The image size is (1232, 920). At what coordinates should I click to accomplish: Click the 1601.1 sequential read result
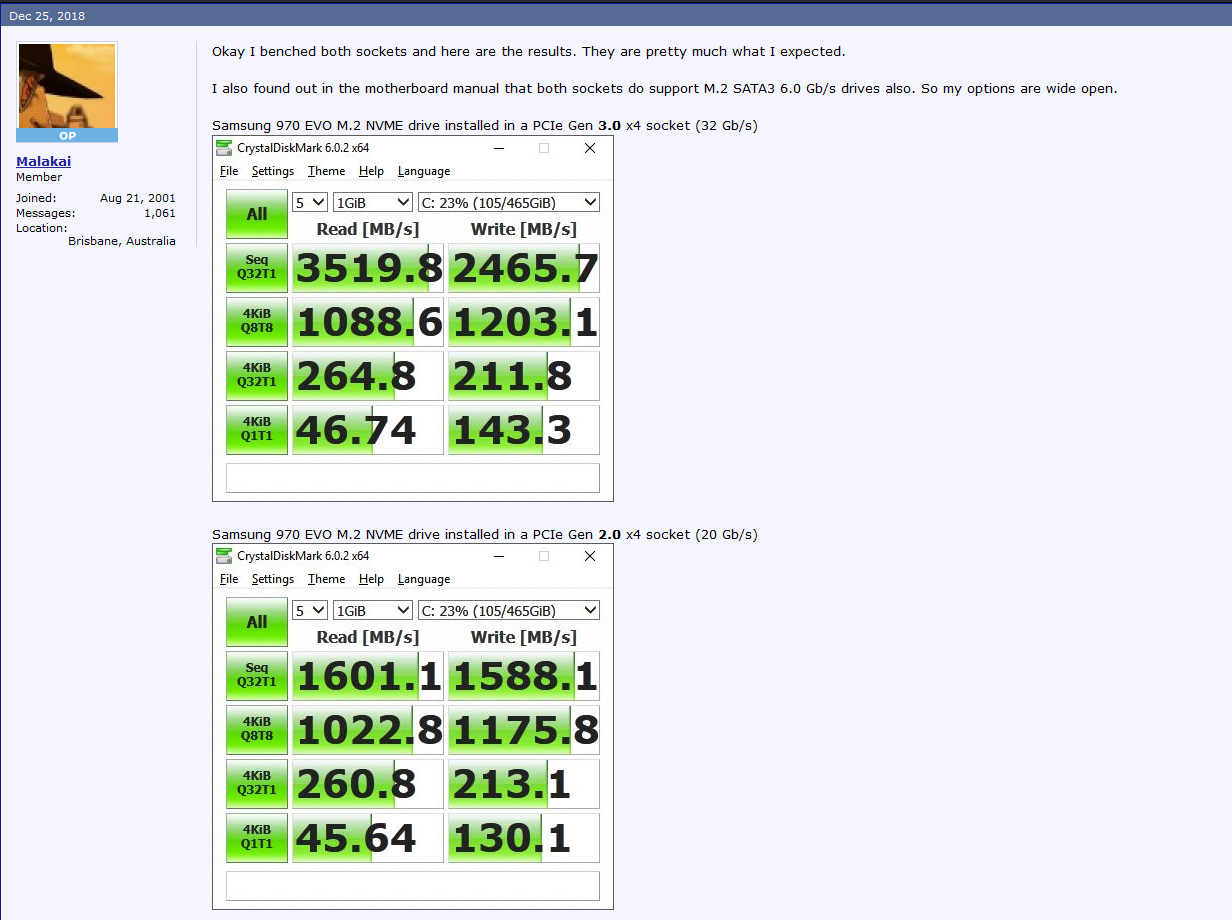pos(368,676)
